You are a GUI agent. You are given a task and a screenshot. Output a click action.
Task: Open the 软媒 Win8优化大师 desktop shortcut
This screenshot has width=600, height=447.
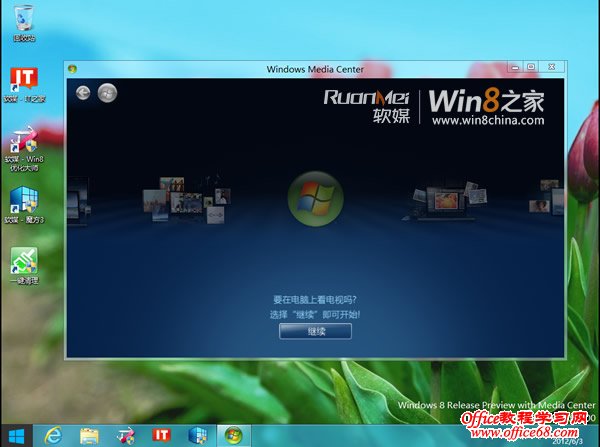click(24, 149)
